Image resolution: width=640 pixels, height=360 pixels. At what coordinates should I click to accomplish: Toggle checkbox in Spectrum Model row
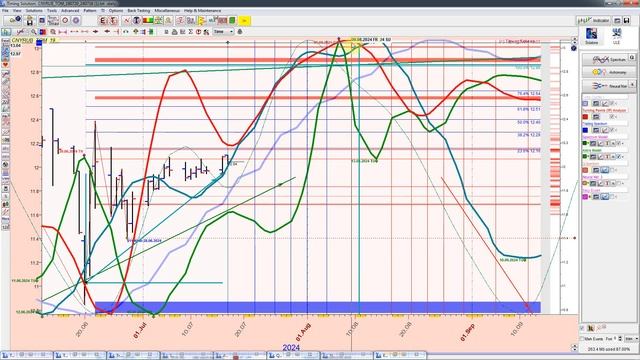click(619, 143)
